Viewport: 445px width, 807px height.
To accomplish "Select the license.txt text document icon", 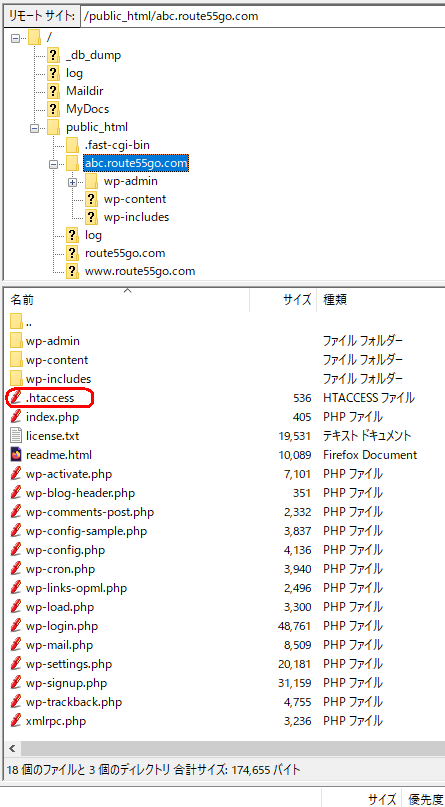I will 16,436.
